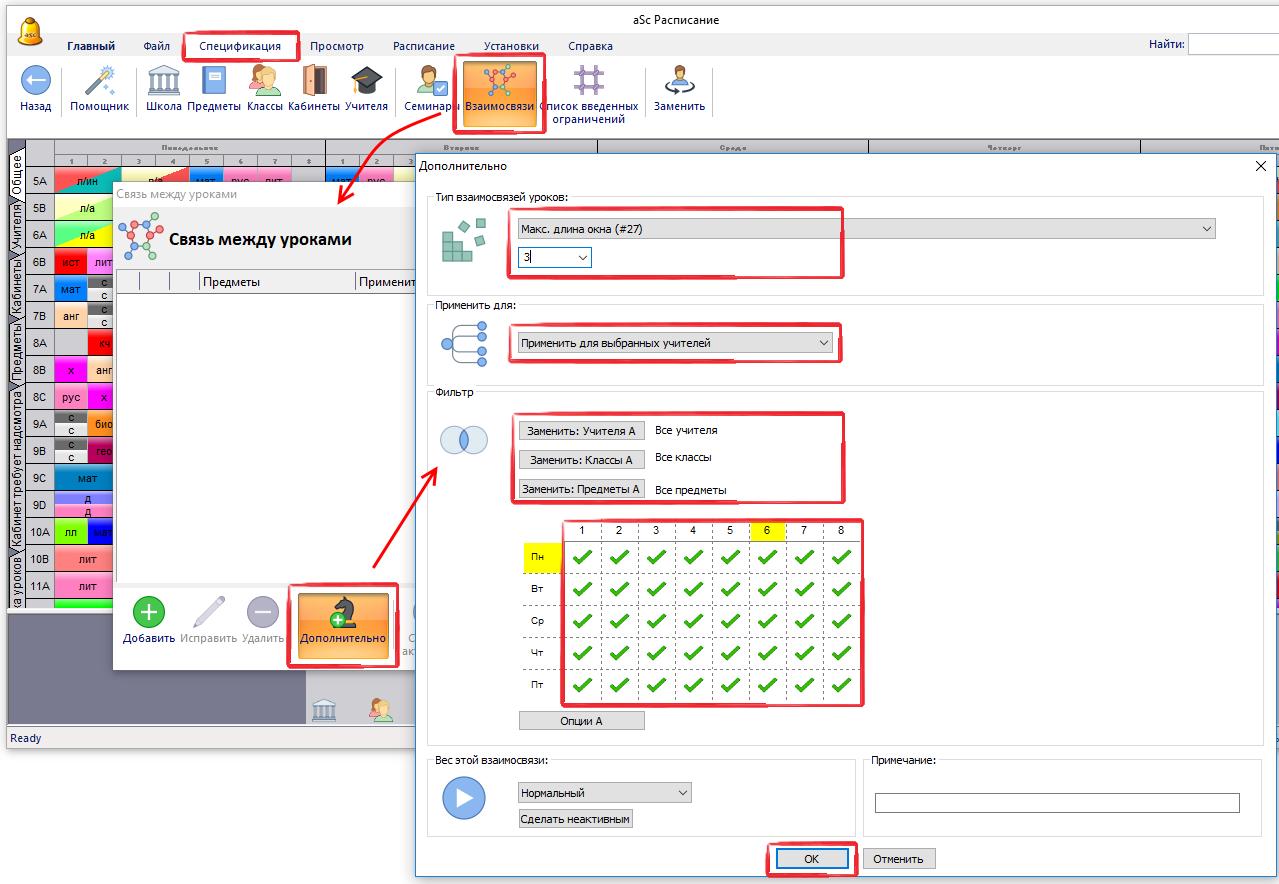The width and height of the screenshot is (1279, 884).
Task: Click the OK button
Action: pos(811,859)
